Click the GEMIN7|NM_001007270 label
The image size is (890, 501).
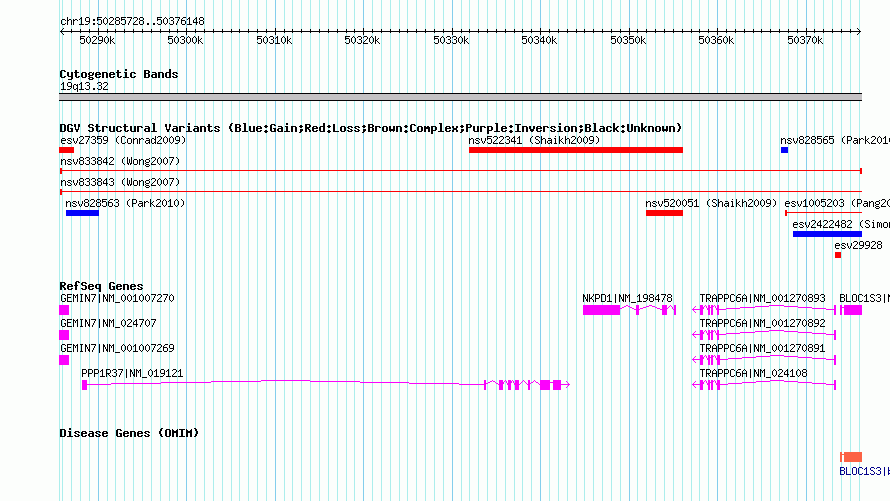point(117,298)
